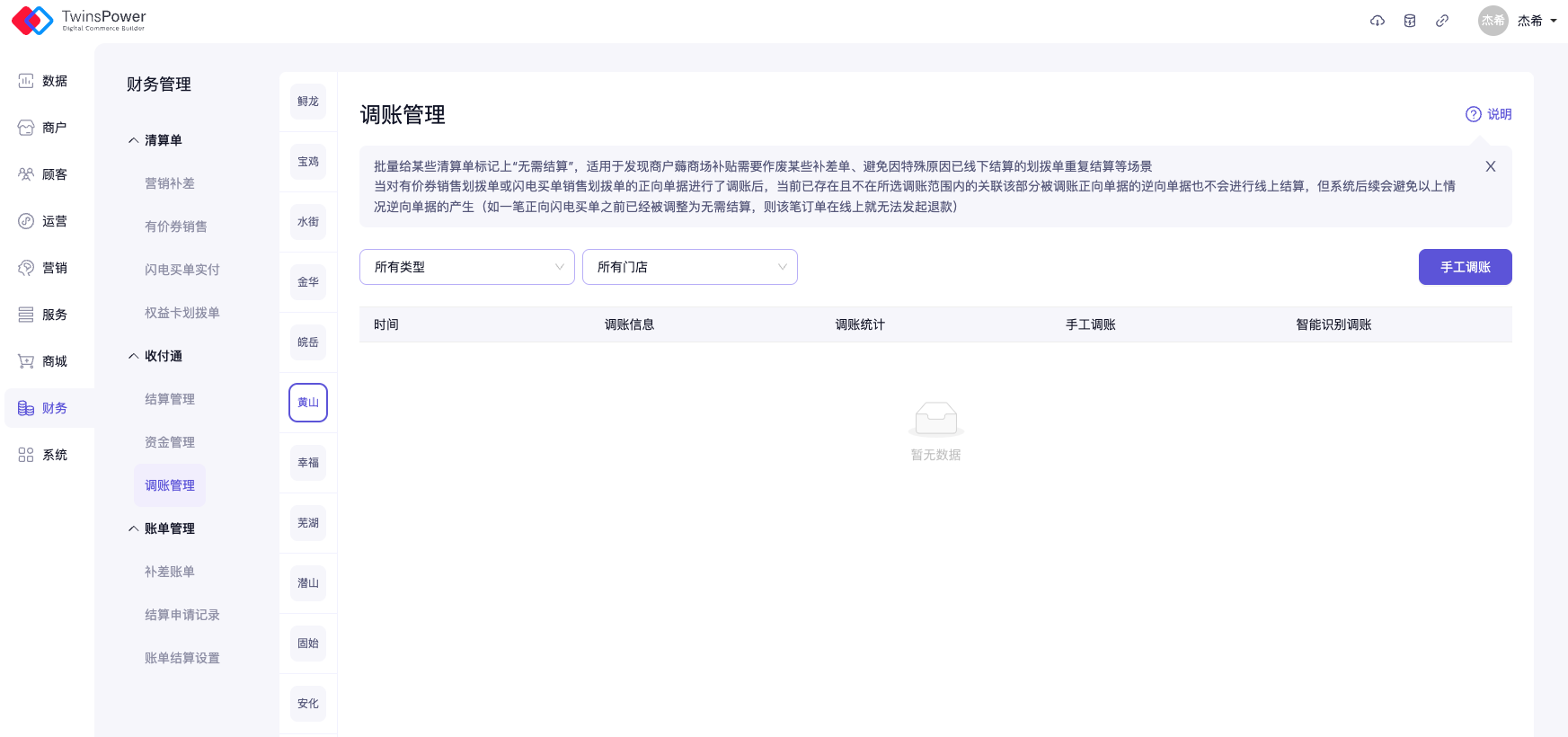Select the 芜湖 store tab
Image resolution: width=1568 pixels, height=737 pixels.
click(308, 523)
